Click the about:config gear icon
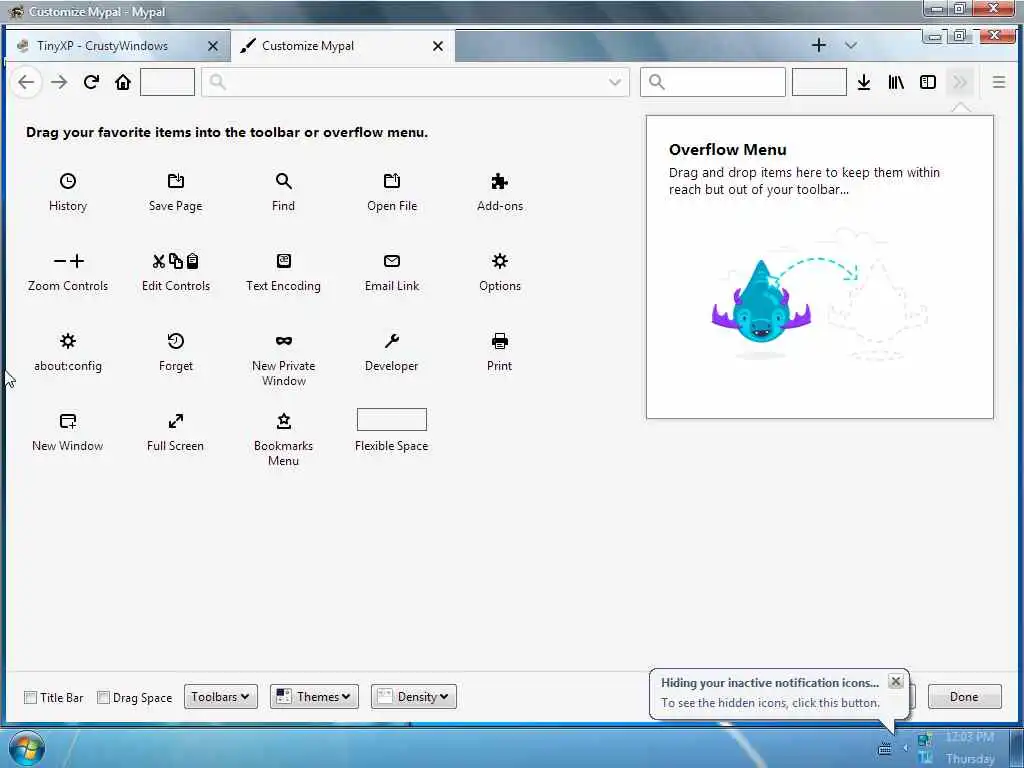Screen dimensions: 1024x768 [x=68, y=341]
